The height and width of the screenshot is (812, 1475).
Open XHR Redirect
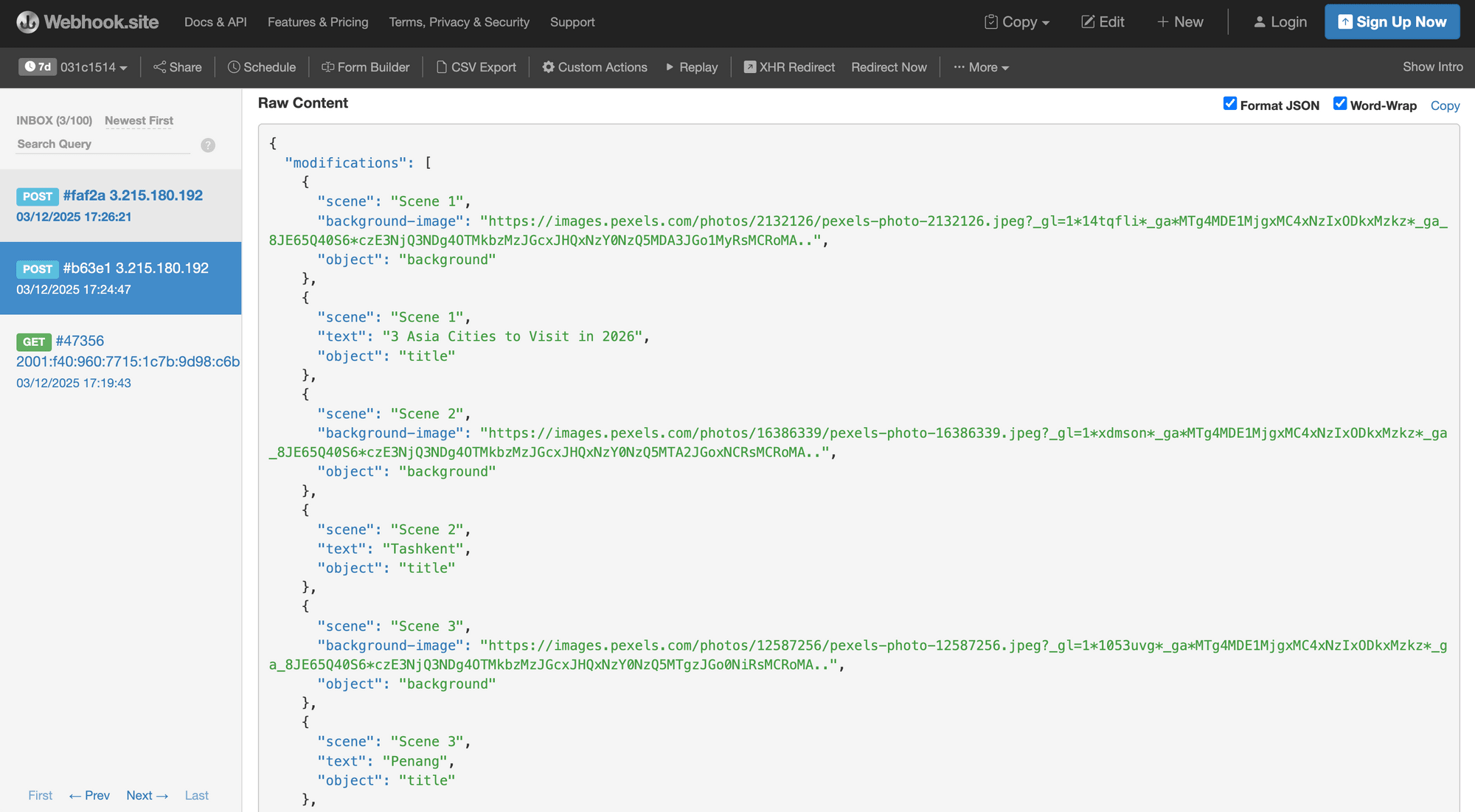[788, 67]
